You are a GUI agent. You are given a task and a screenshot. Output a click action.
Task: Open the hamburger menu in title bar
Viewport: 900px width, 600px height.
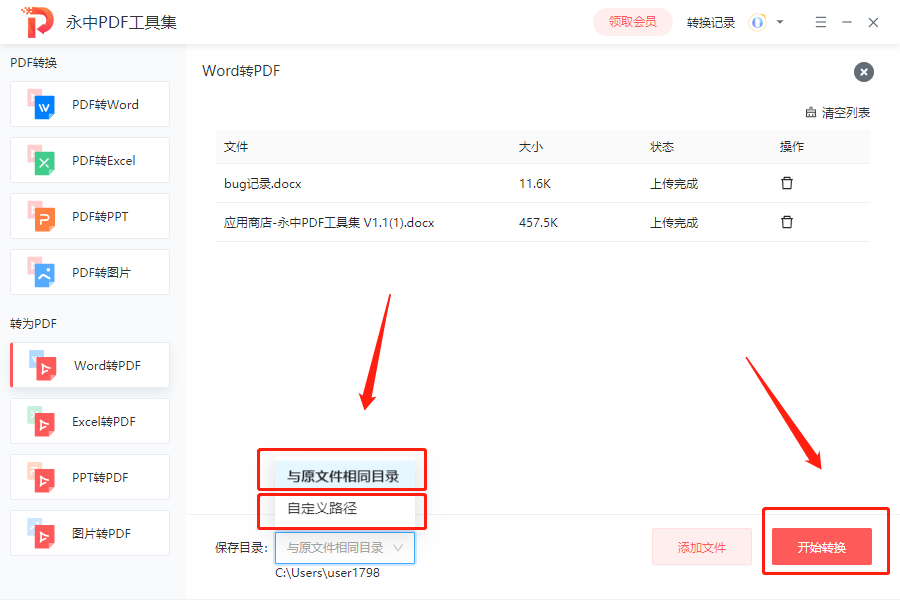pos(820,22)
